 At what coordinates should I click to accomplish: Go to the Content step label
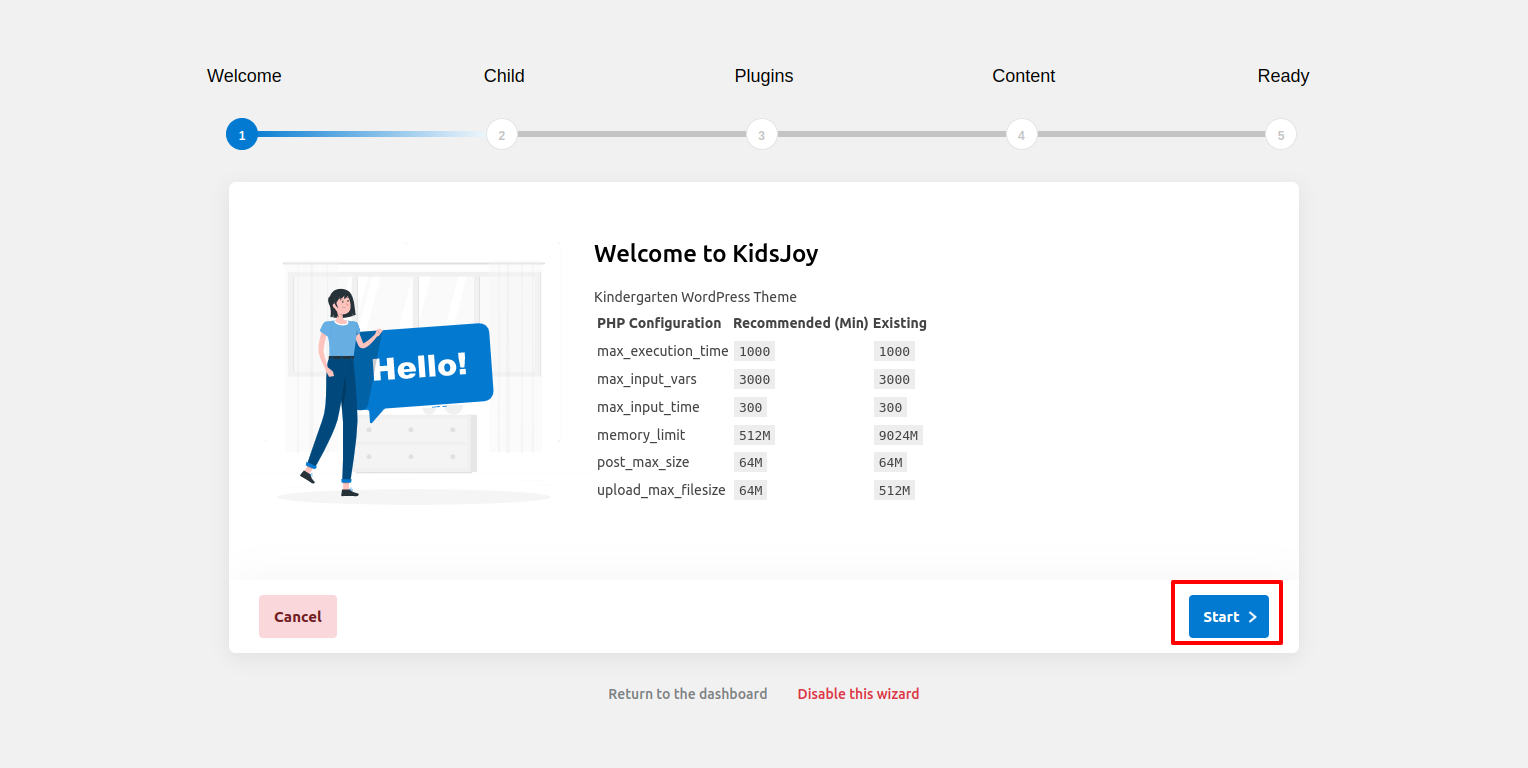1023,76
